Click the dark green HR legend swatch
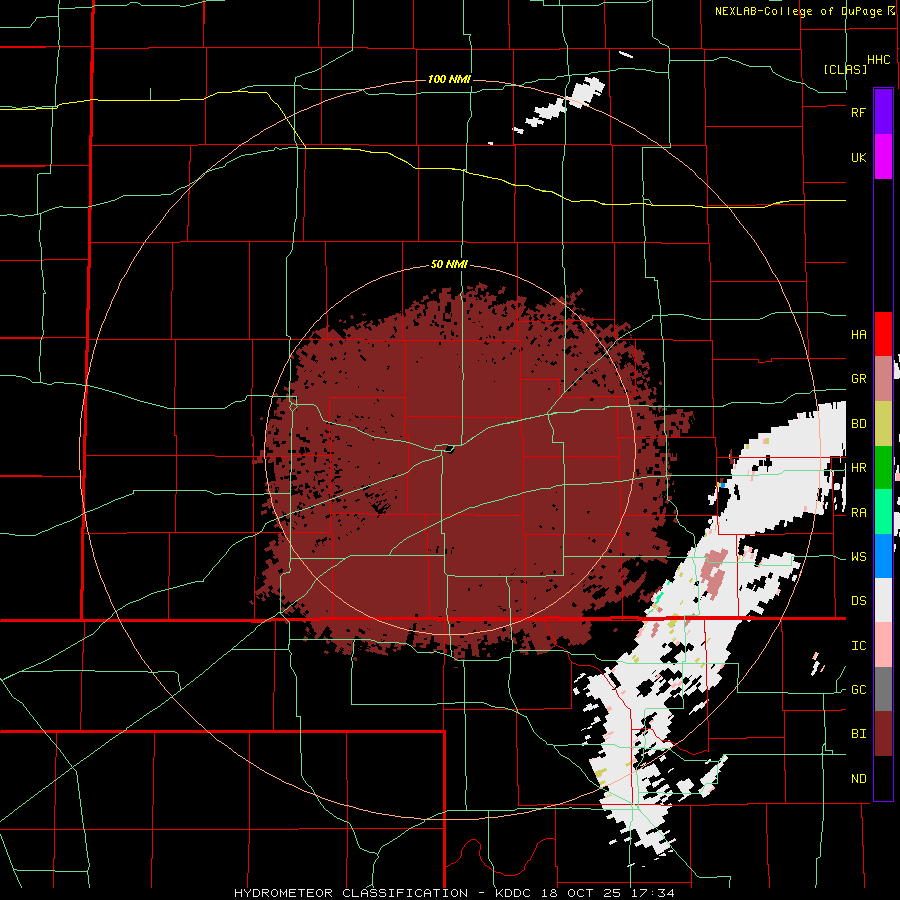The image size is (900, 900). [883, 468]
